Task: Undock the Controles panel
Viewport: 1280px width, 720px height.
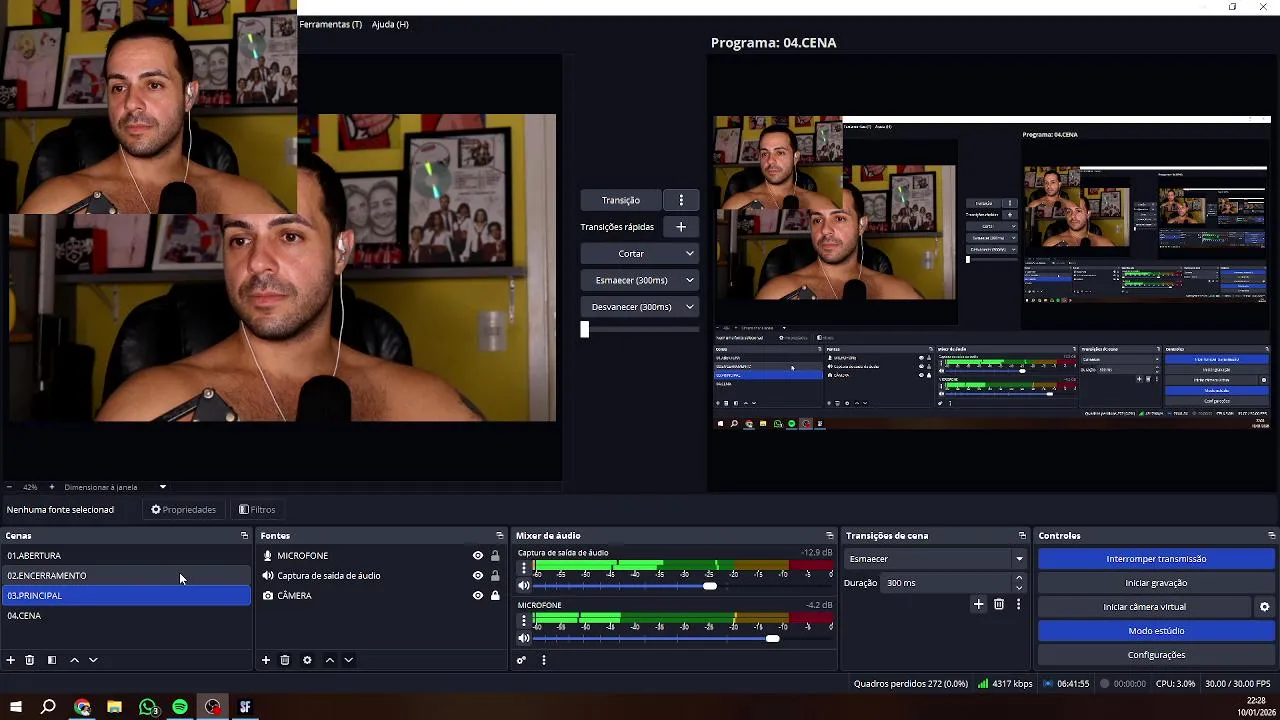Action: click(x=1271, y=536)
